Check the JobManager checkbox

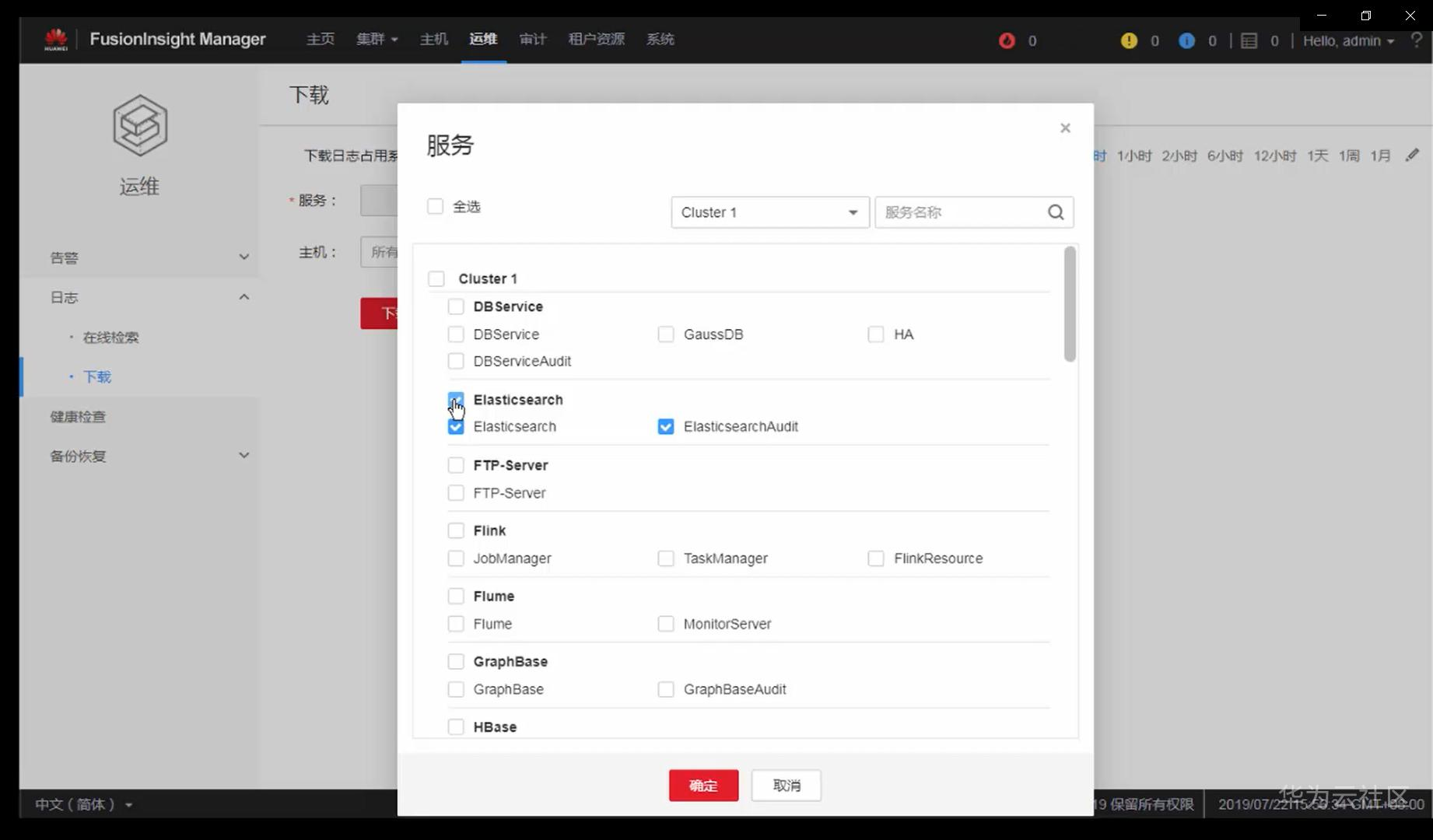tap(456, 558)
